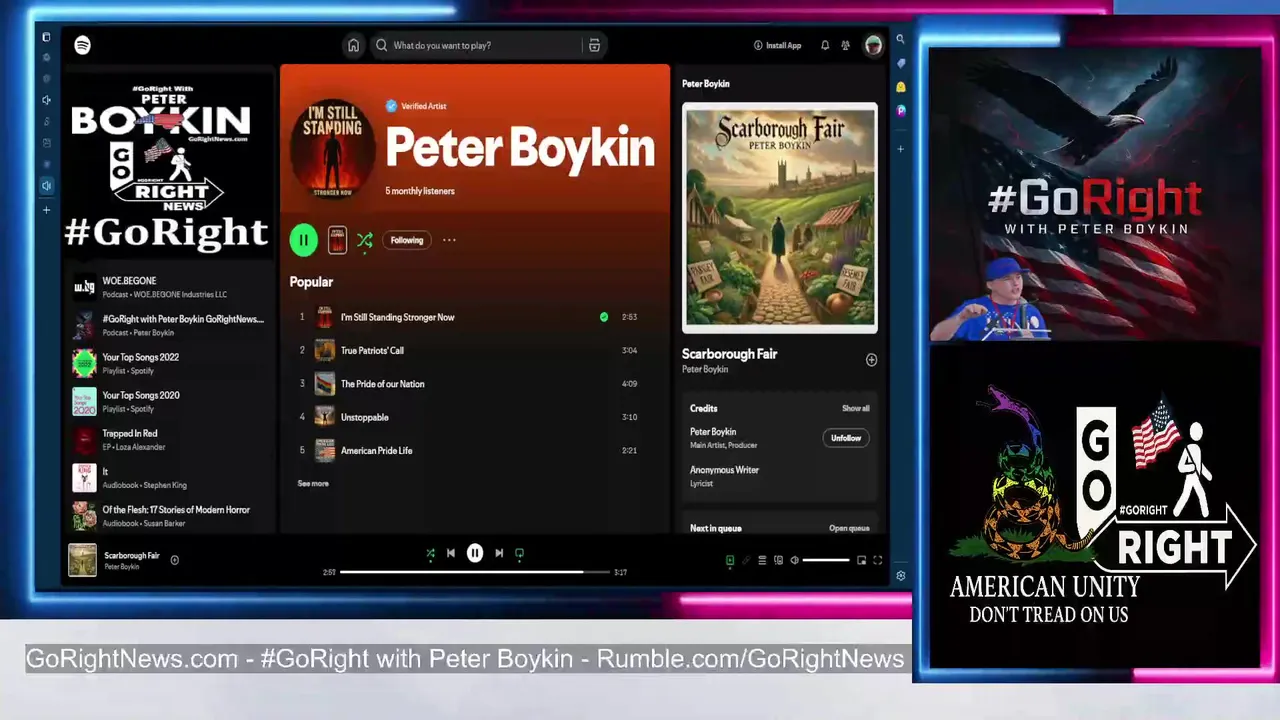Open 'Of the Flesh' audiobook
Image resolution: width=1280 pixels, height=720 pixels.
pyautogui.click(x=168, y=515)
